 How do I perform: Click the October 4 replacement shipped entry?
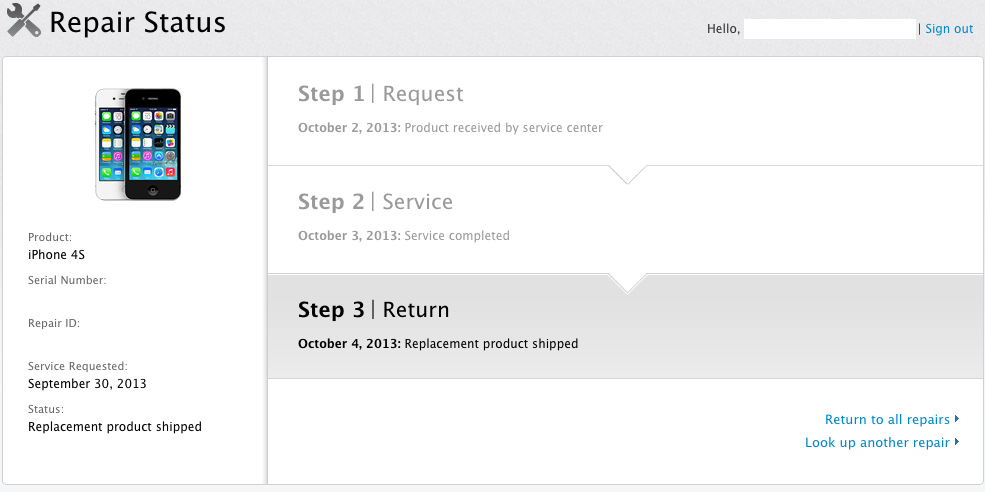coord(438,344)
